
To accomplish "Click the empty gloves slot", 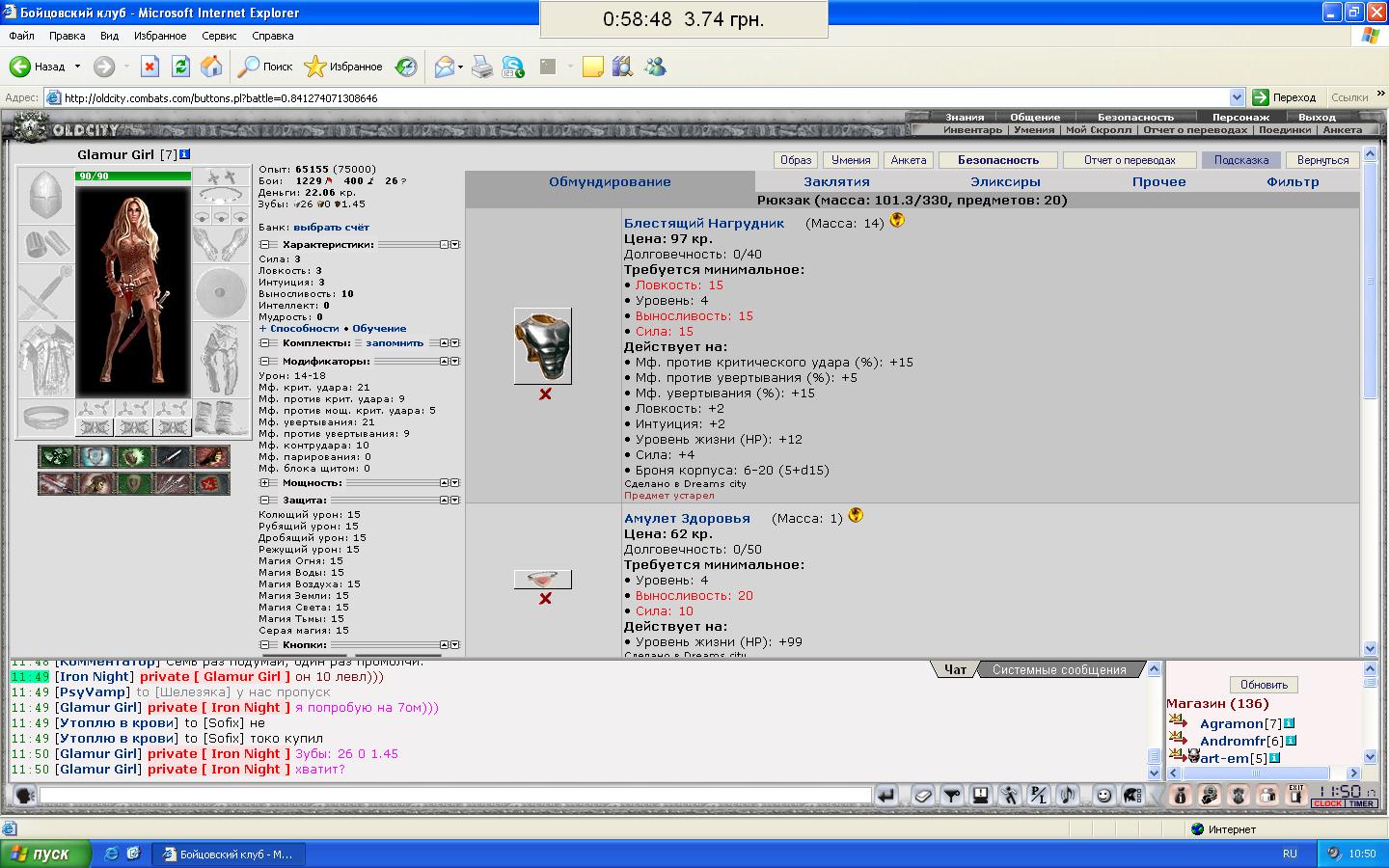I will pos(221,244).
